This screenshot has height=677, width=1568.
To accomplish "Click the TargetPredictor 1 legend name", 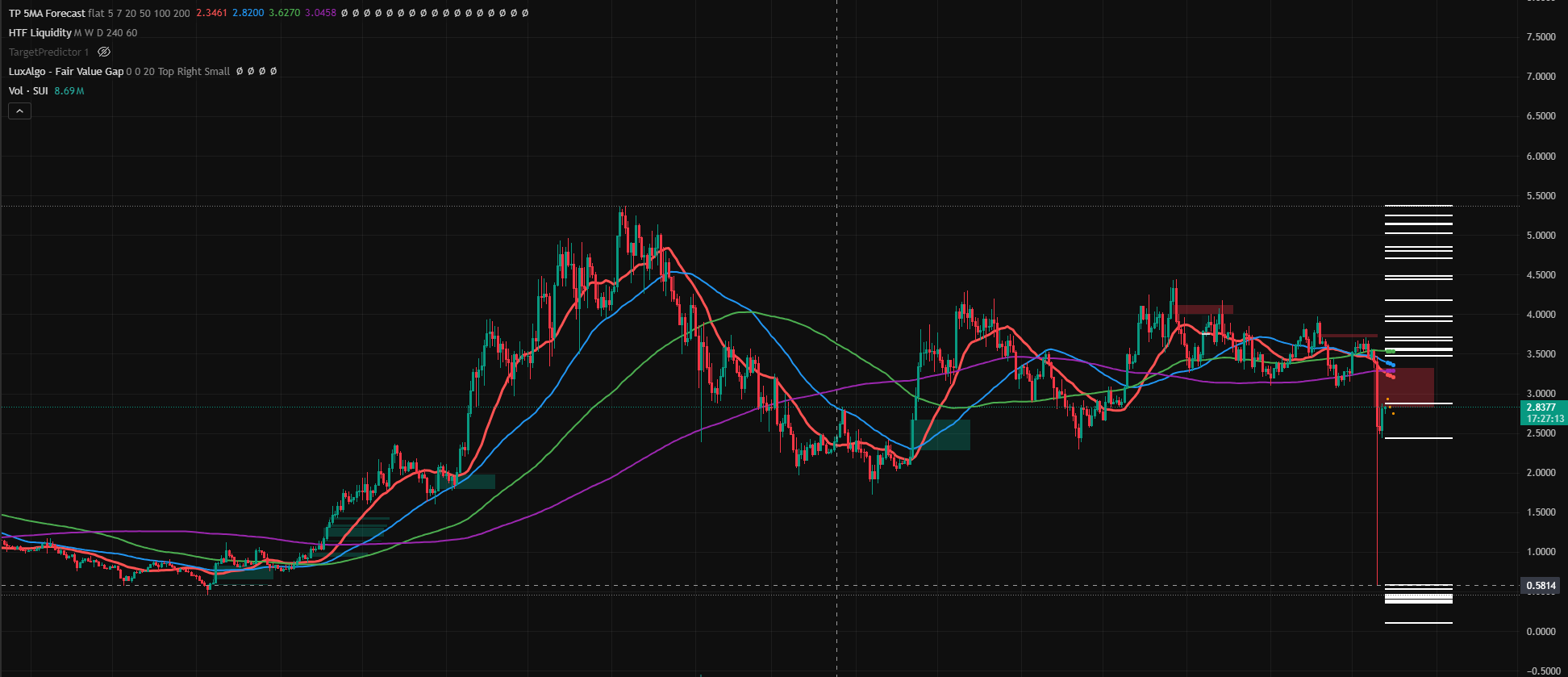I will pos(48,52).
